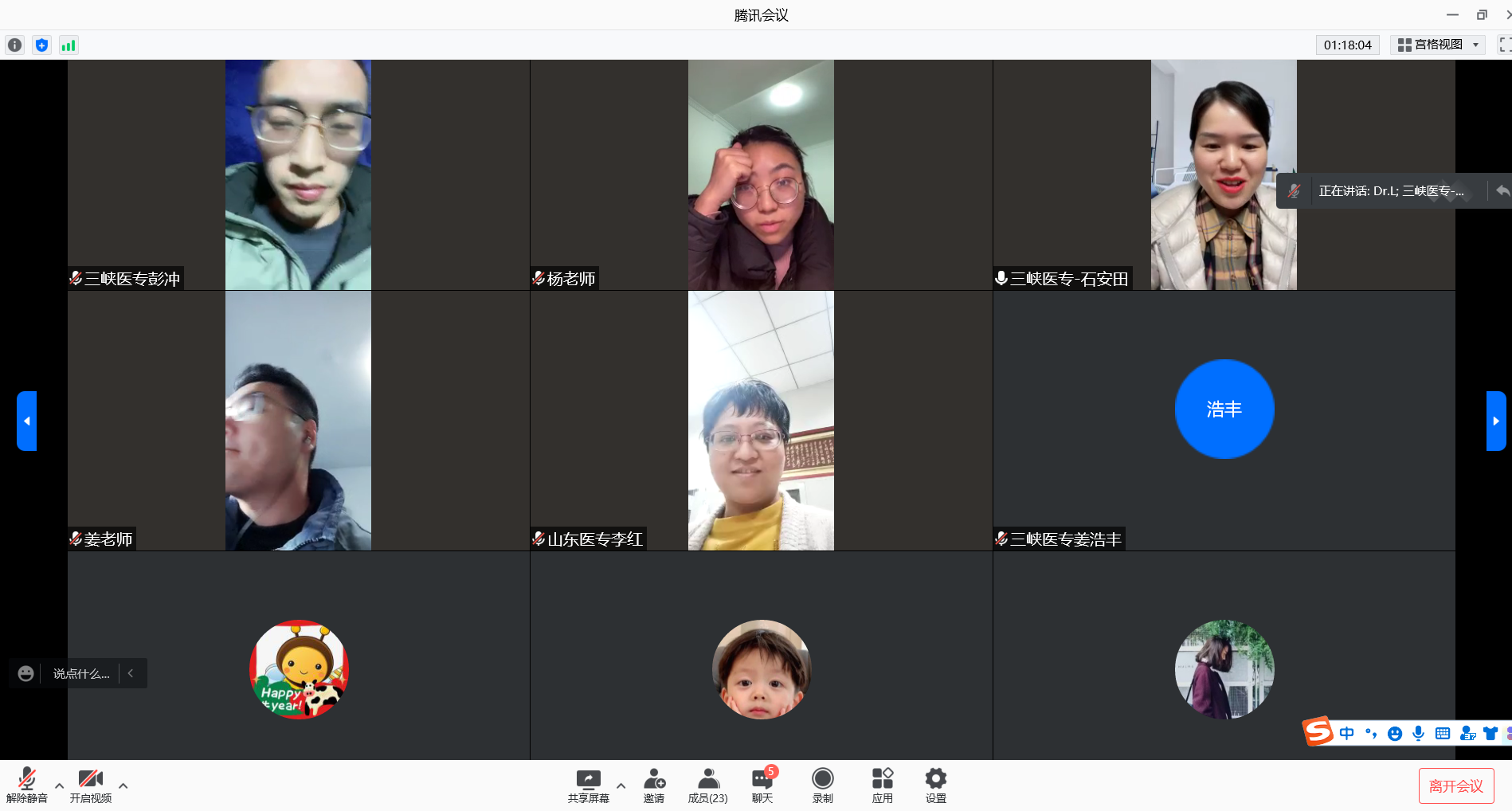Click return arrow on speaking indicator

tap(1502, 191)
